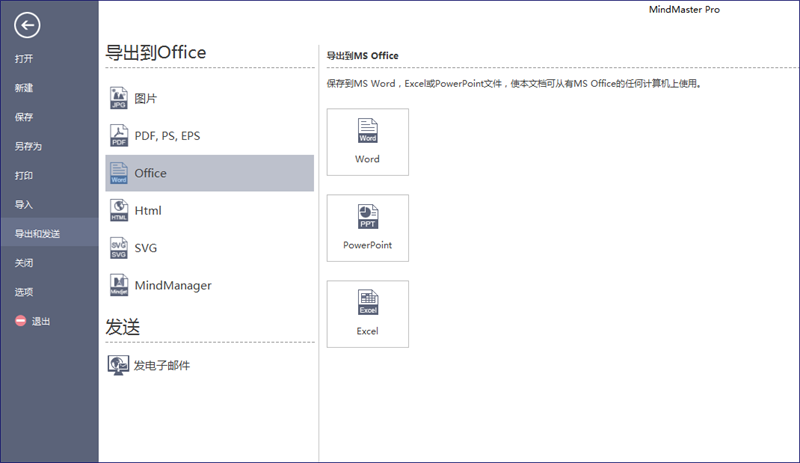Select 导入 in the sidebar
Screen dimensions: 800x463
pos(24,204)
